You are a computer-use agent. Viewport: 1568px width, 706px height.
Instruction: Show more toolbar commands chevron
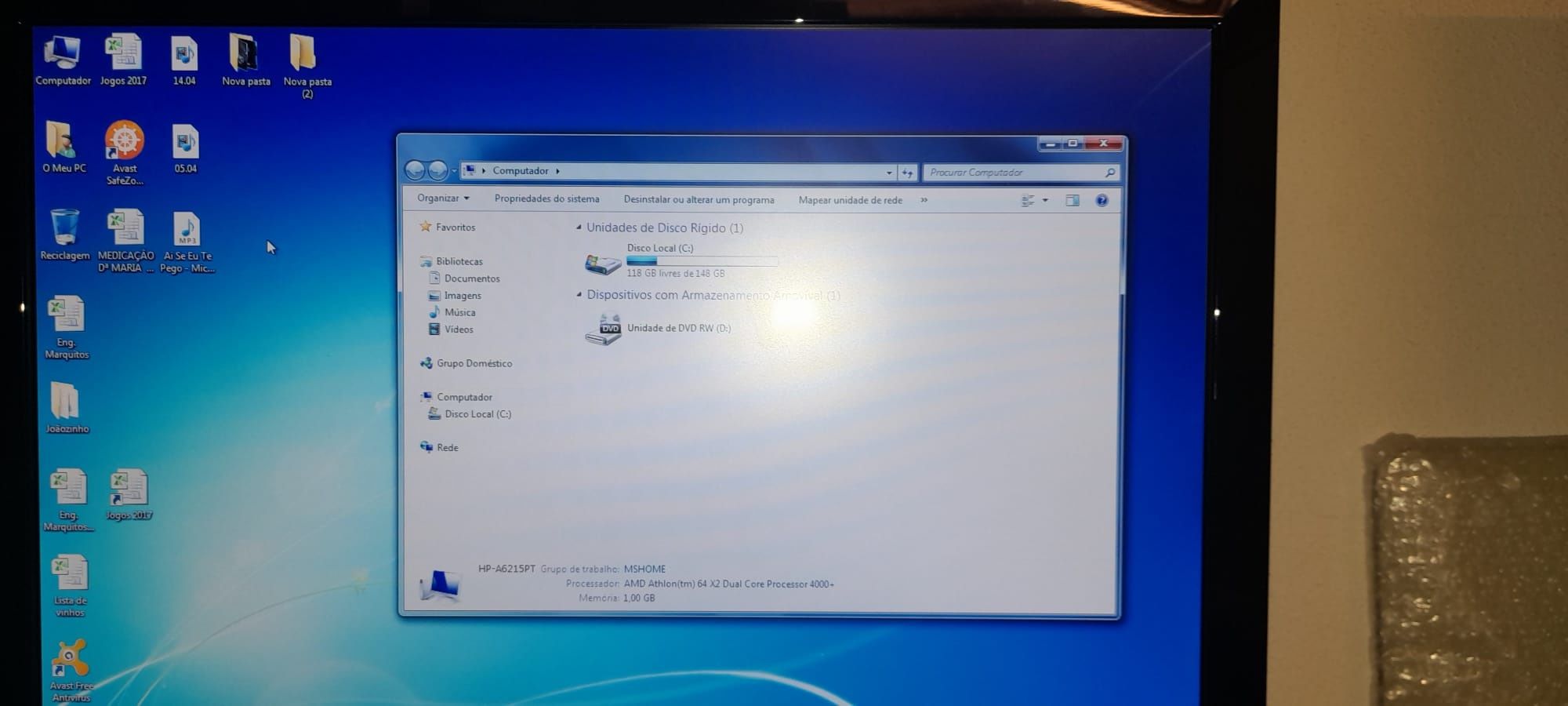pos(924,200)
